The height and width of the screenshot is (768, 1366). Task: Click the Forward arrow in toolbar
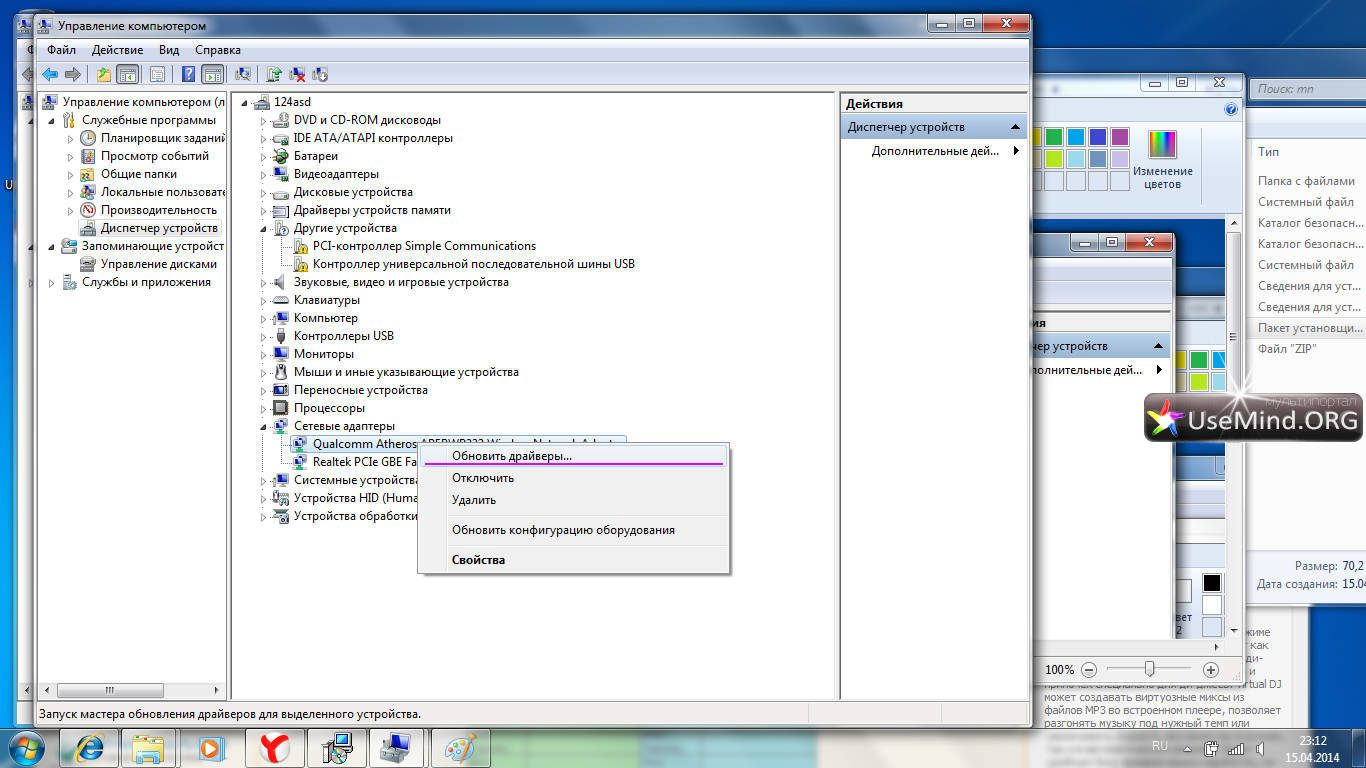pos(72,74)
